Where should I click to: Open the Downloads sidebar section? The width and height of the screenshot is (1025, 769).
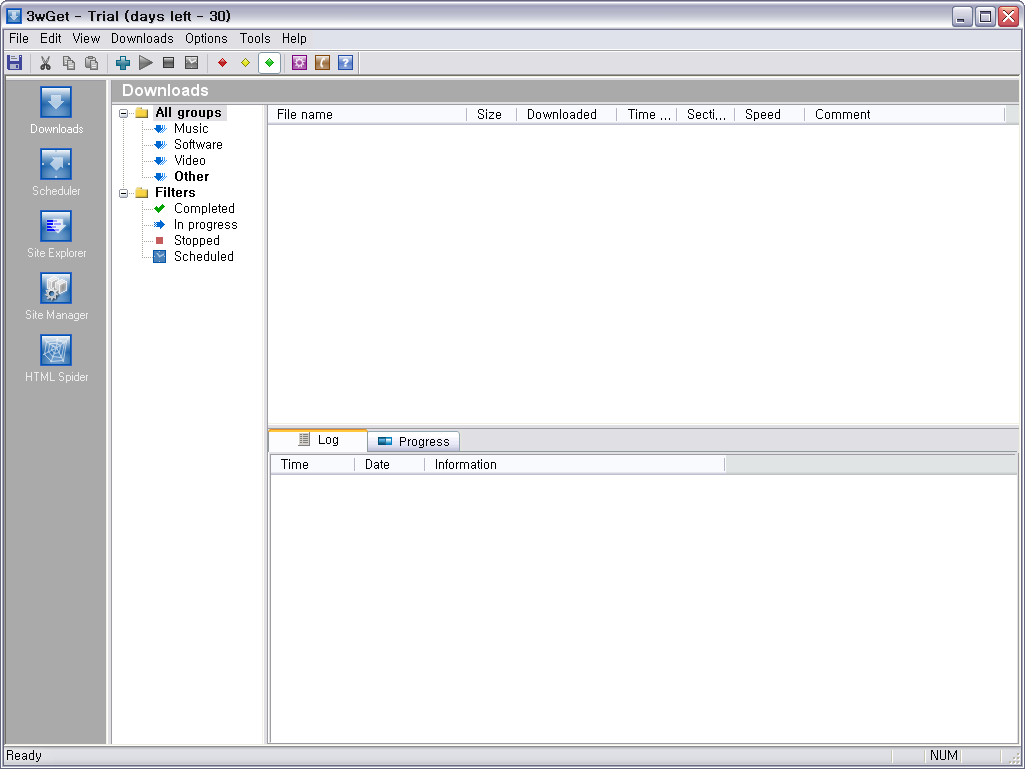(x=56, y=111)
